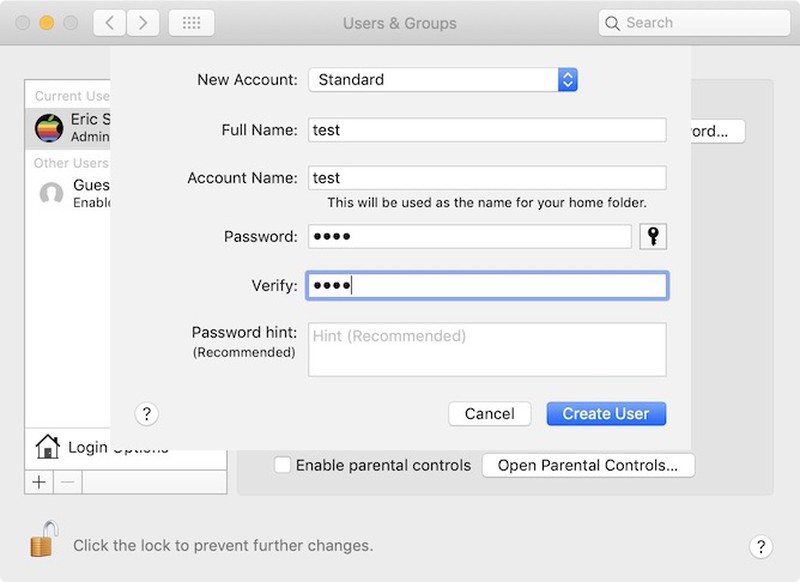The image size is (800, 582).
Task: Click the back navigation arrow
Action: 109,21
